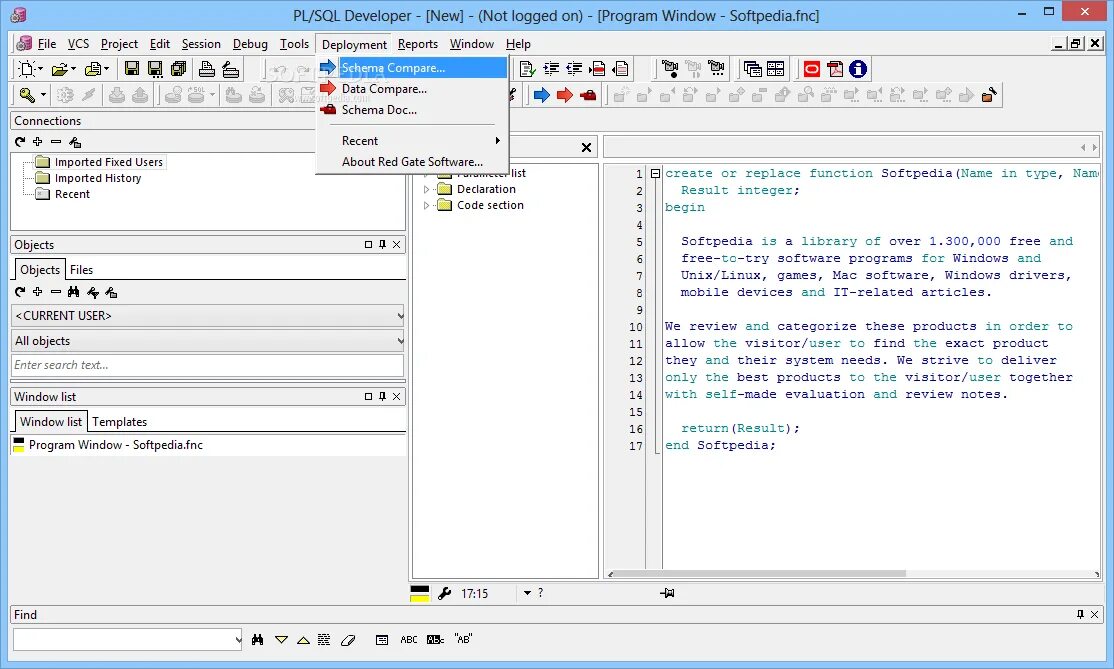The width and height of the screenshot is (1114, 669).
Task: Click the Tile windows icon
Action: [x=776, y=69]
